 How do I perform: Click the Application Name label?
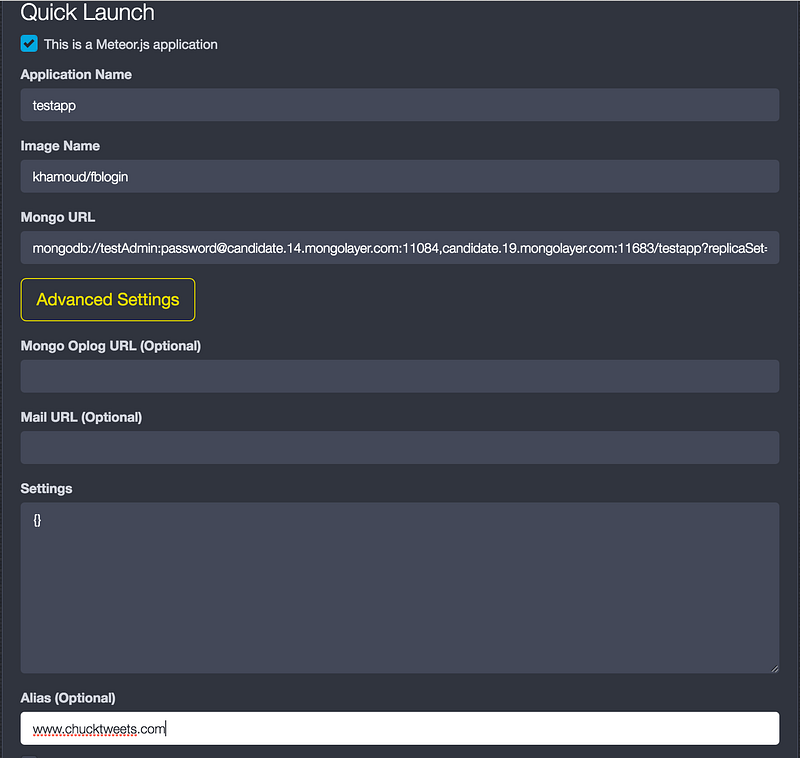(76, 74)
